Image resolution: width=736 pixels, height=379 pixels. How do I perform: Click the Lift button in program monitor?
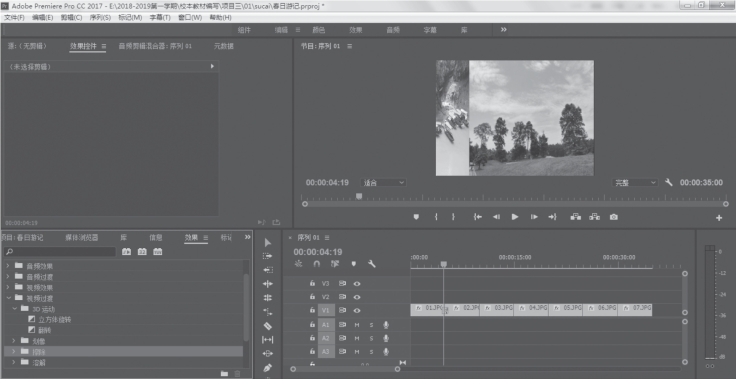576,217
